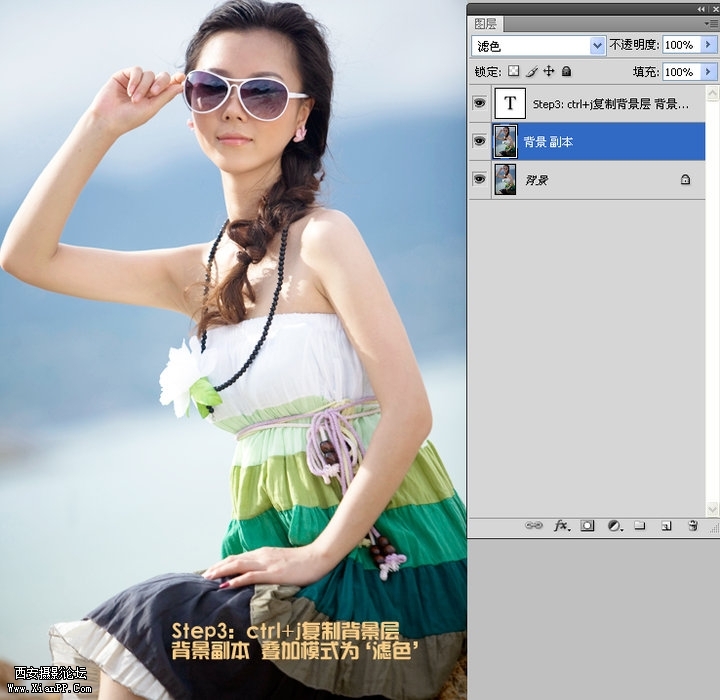Collapse the panel with double-arrow button
Screen dimensions: 720x700
[x=701, y=8]
